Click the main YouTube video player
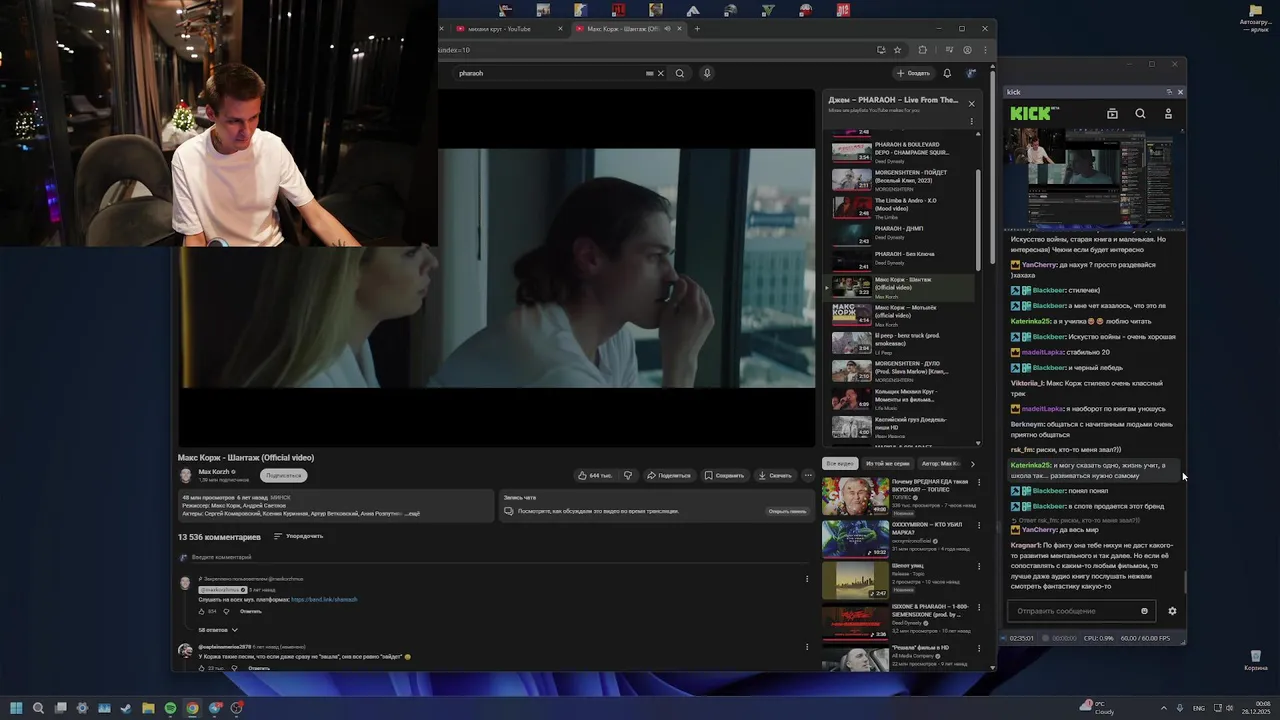This screenshot has height=720, width=1280. coord(496,268)
